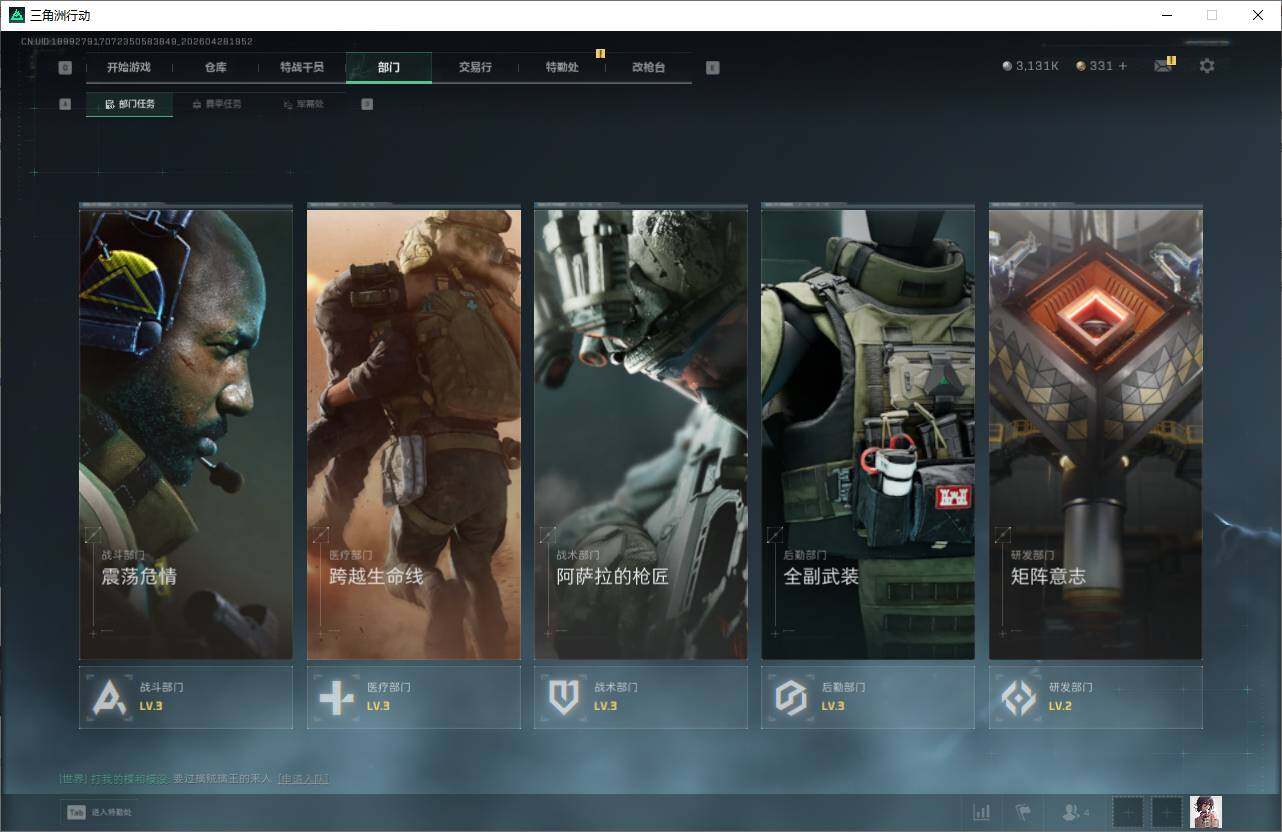
Task: Click the 战斗部门 emblem icon
Action: 109,697
